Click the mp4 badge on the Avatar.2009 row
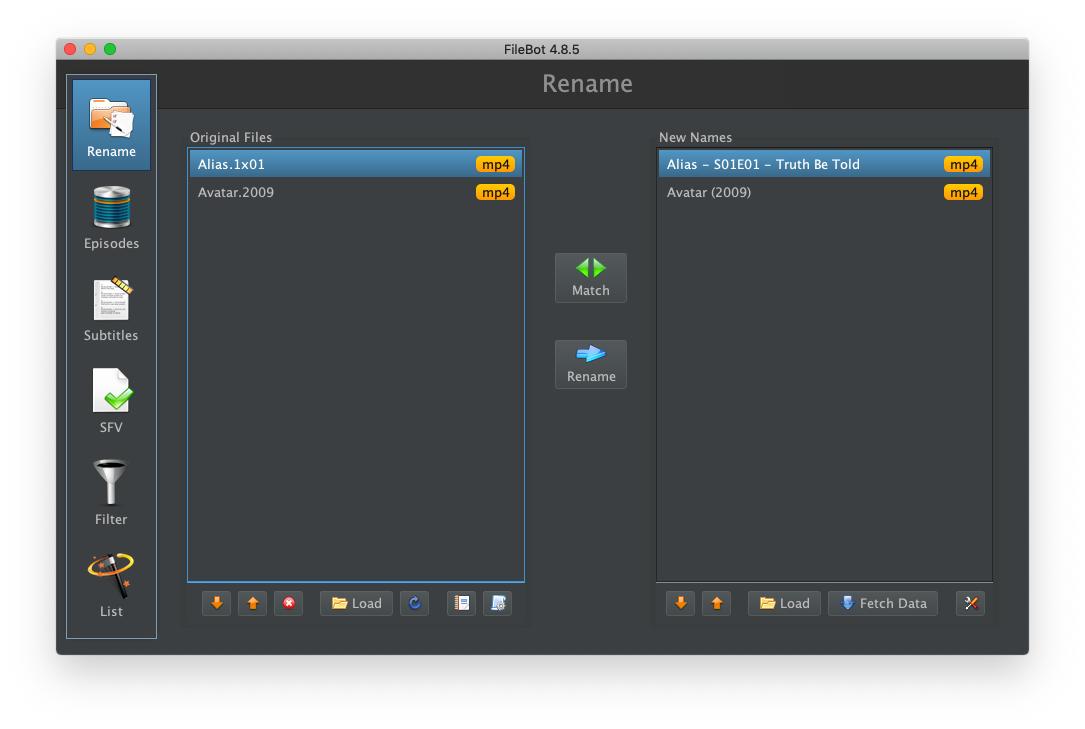Viewport: 1085px width, 729px height. 495,192
